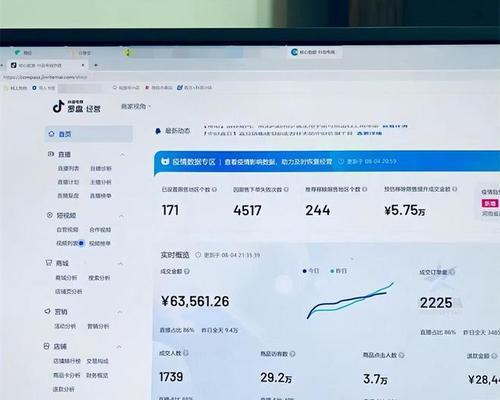This screenshot has height=400, width=500.
Task: Click info icon beside 推荐限售地区个数
Action: tap(365, 189)
